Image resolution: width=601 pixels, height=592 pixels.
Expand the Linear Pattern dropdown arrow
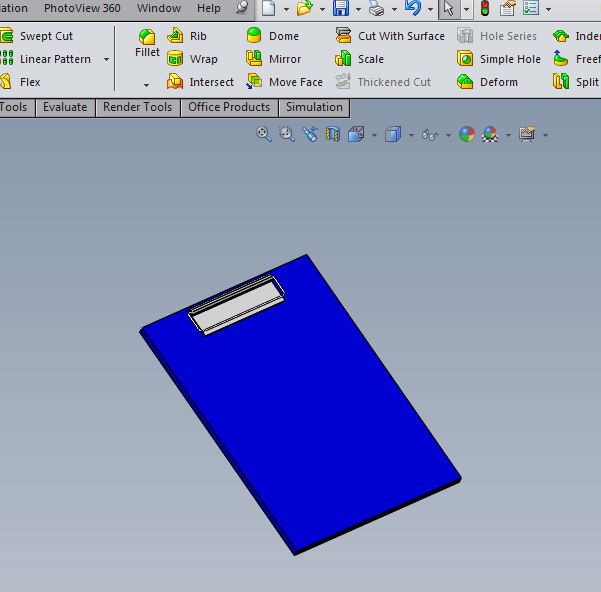(106, 59)
